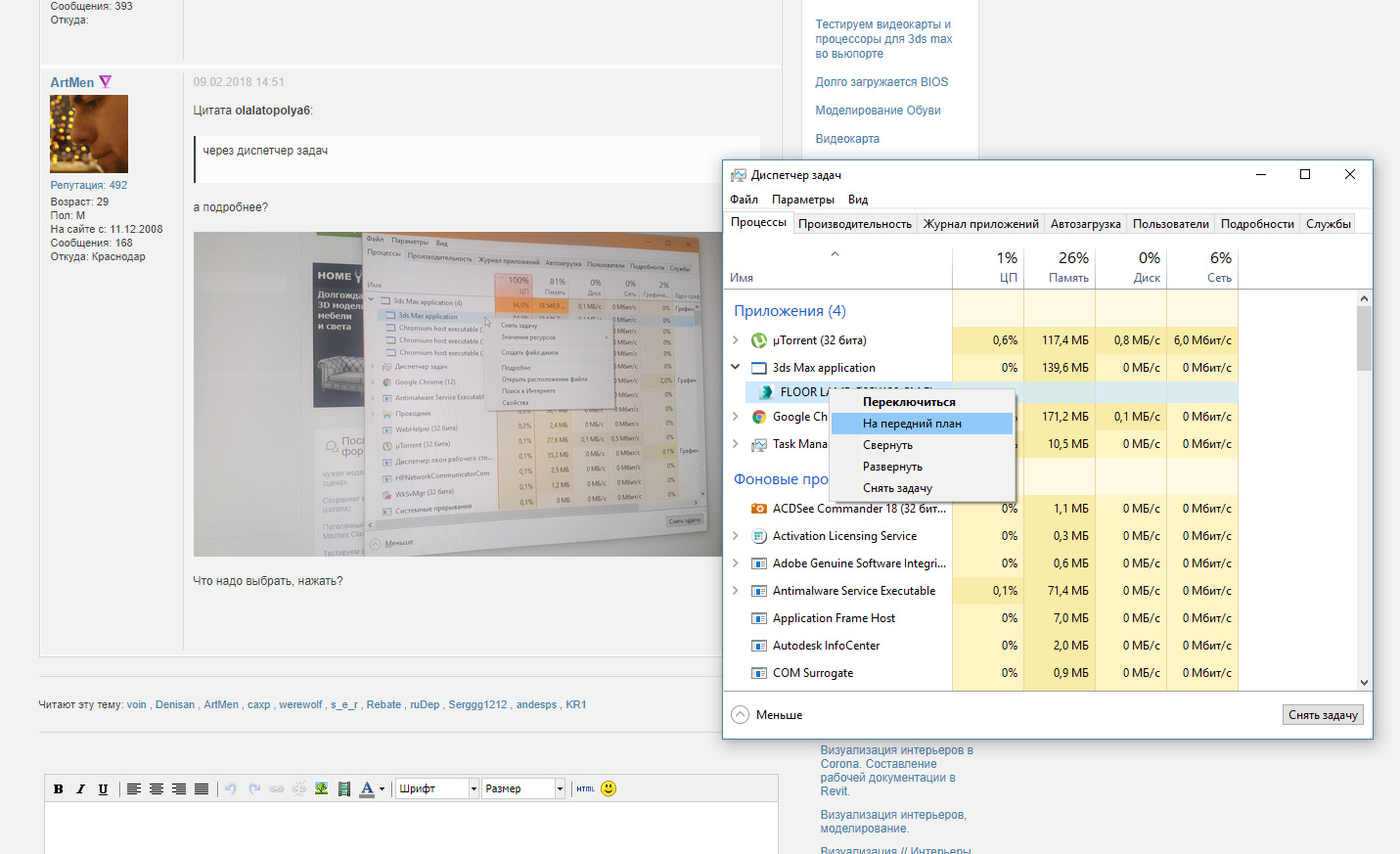
Task: Choose Развернуть from the context menu
Action: (922, 467)
